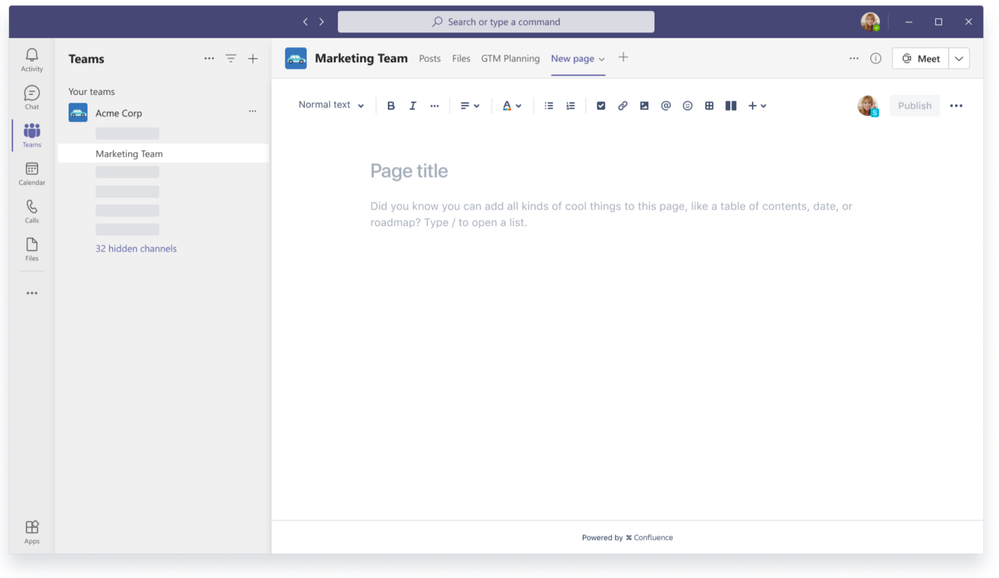This screenshot has width=999, height=578.
Task: Open the Calendar view
Action: pos(32,173)
